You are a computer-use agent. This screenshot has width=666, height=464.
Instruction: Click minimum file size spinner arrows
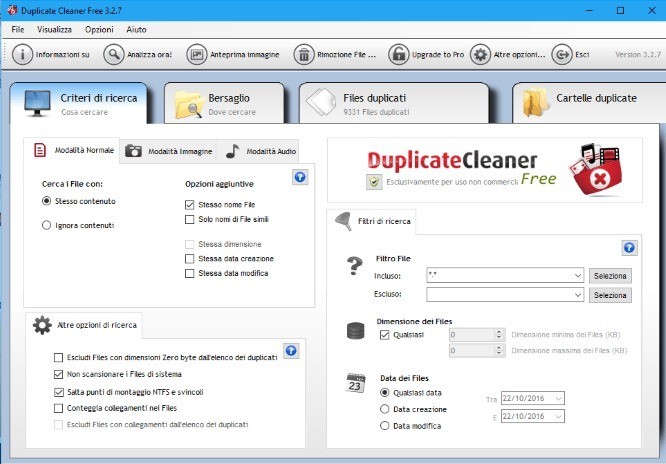click(499, 335)
